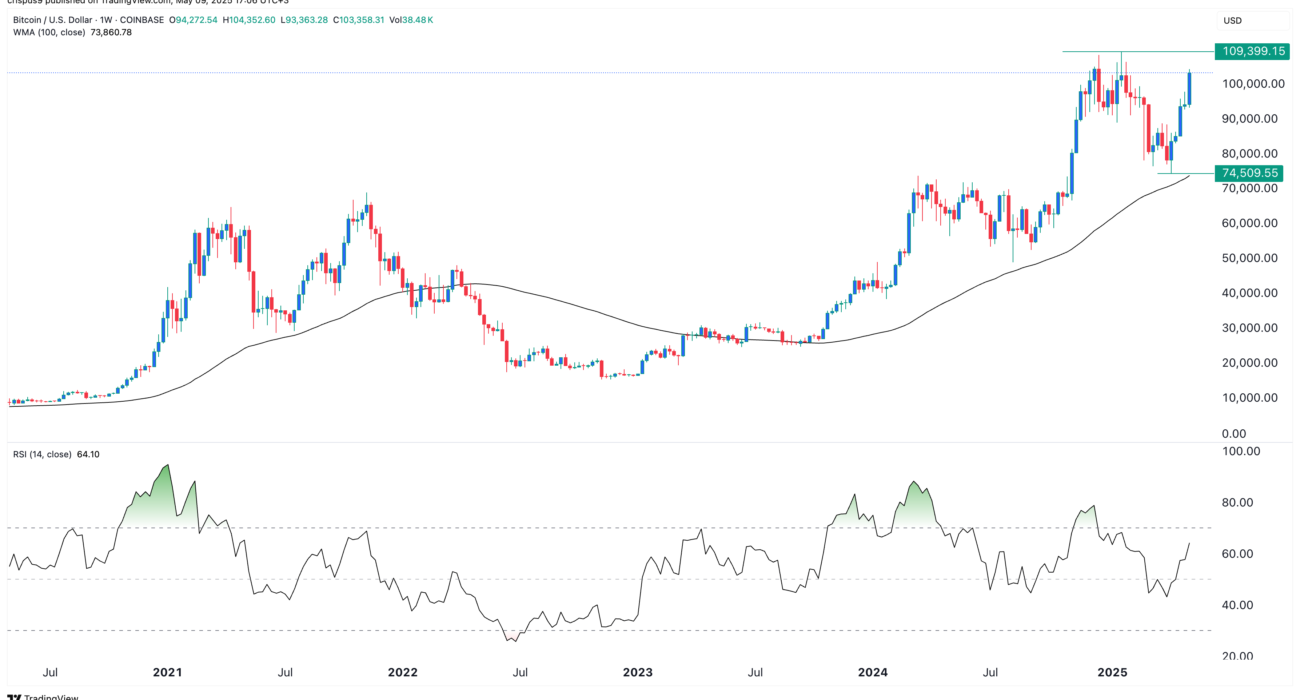
Task: Open the RSI (14, close) indicator legend
Action: (x=41, y=454)
